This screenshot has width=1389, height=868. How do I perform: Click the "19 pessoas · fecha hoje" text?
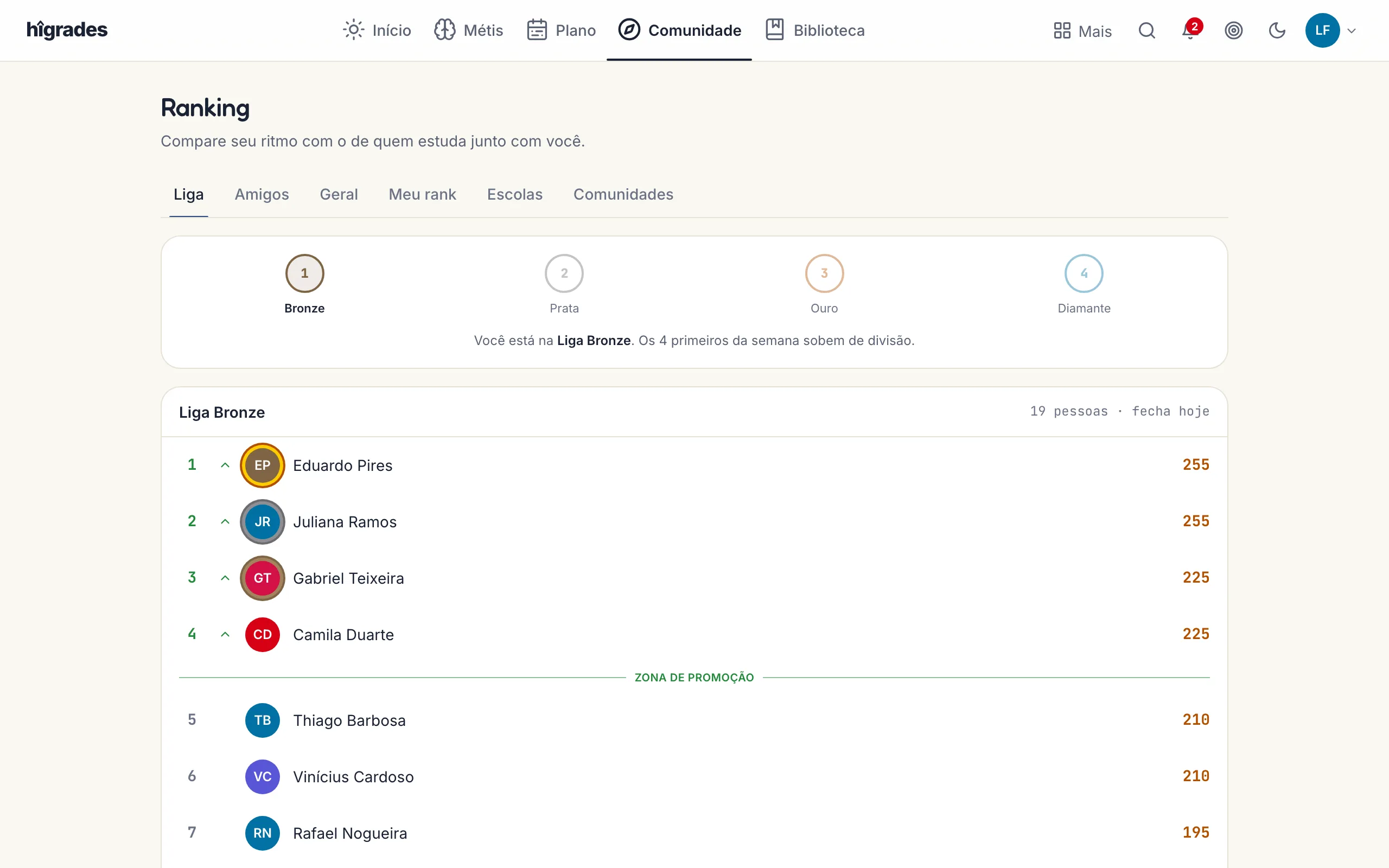[x=1119, y=411]
